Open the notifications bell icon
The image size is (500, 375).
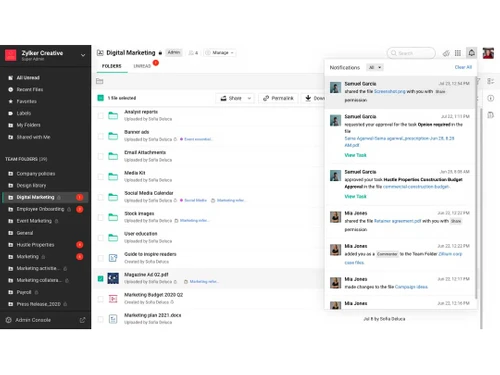471,53
